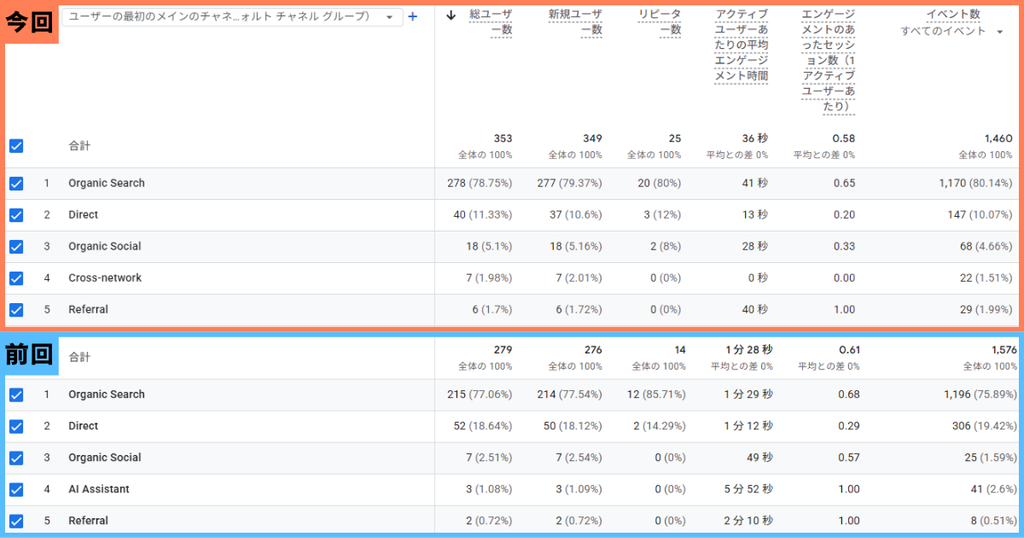Click the 22 (1.51%) events cell
1024x538 pixels.
point(986,277)
